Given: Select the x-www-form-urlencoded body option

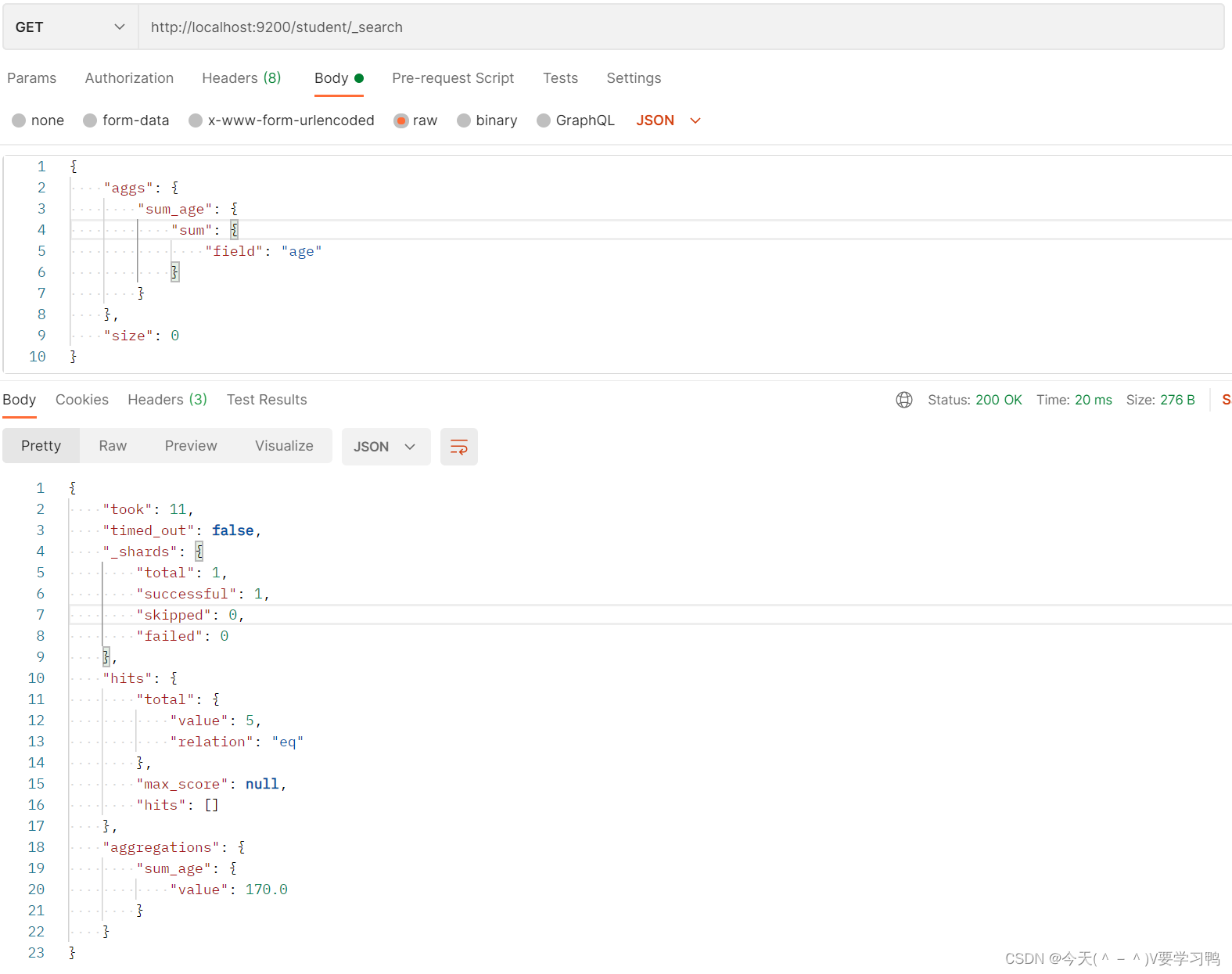Looking at the screenshot, I should 282,120.
